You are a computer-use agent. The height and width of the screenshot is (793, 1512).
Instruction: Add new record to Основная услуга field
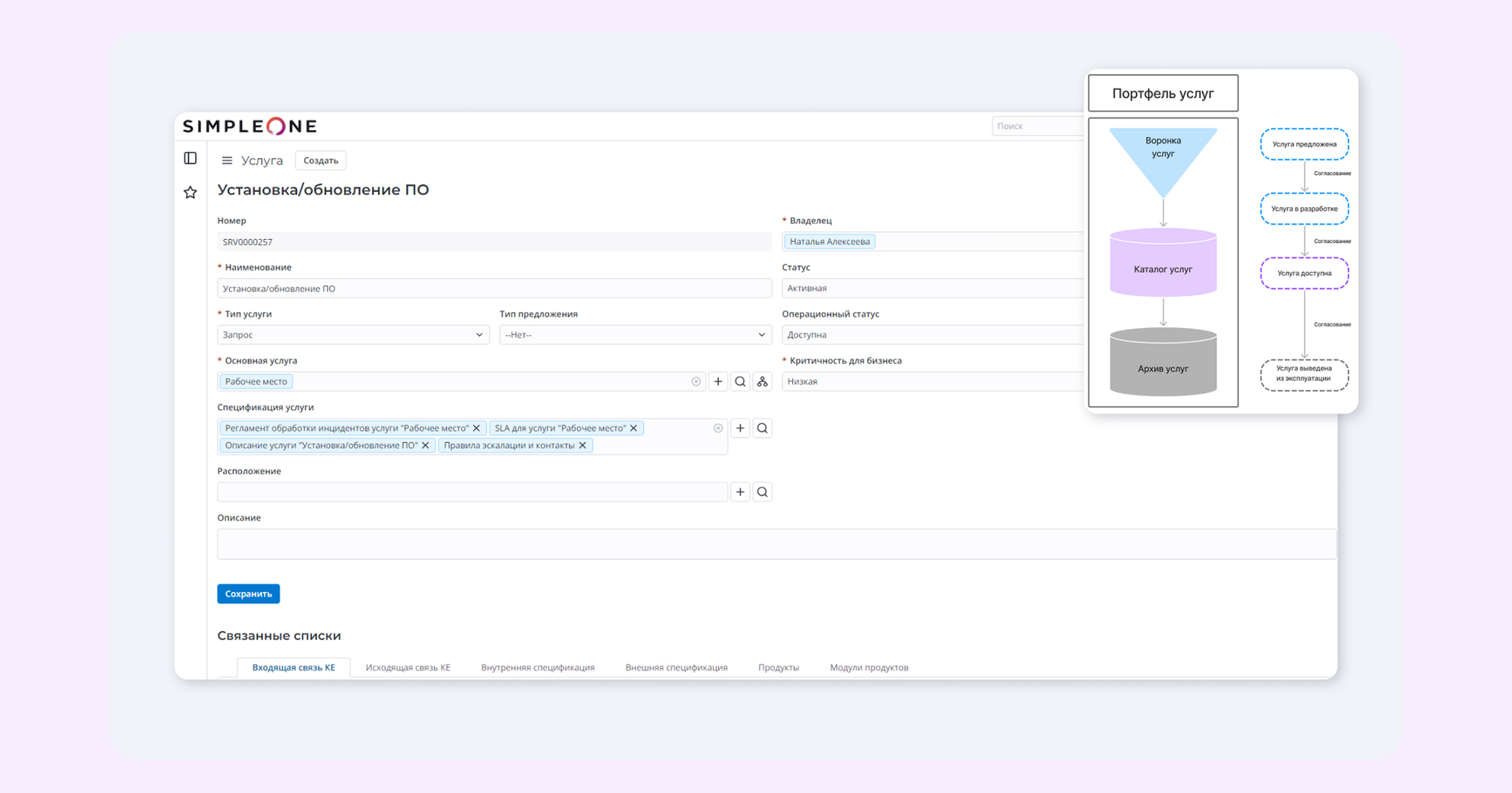(718, 382)
